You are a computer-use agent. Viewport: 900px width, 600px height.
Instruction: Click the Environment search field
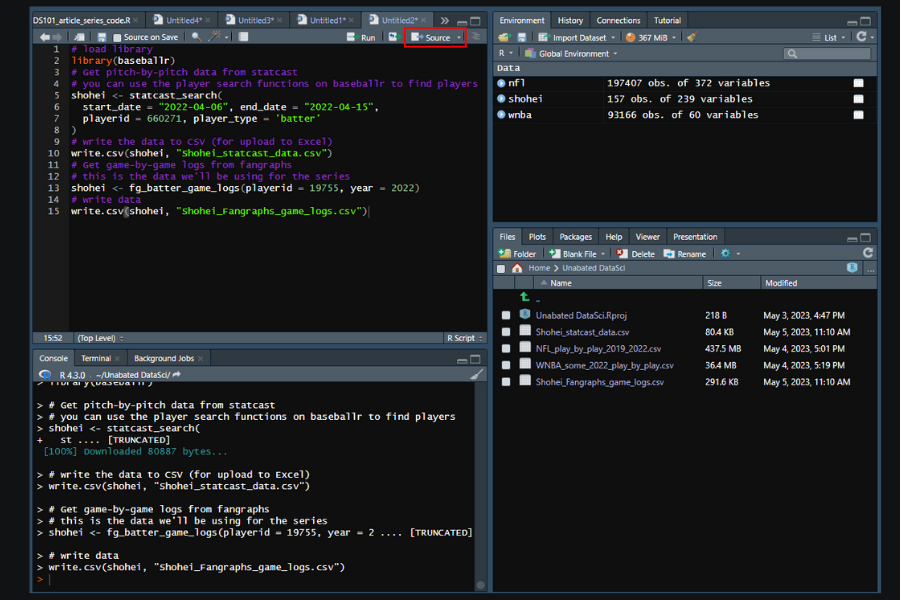click(x=827, y=53)
